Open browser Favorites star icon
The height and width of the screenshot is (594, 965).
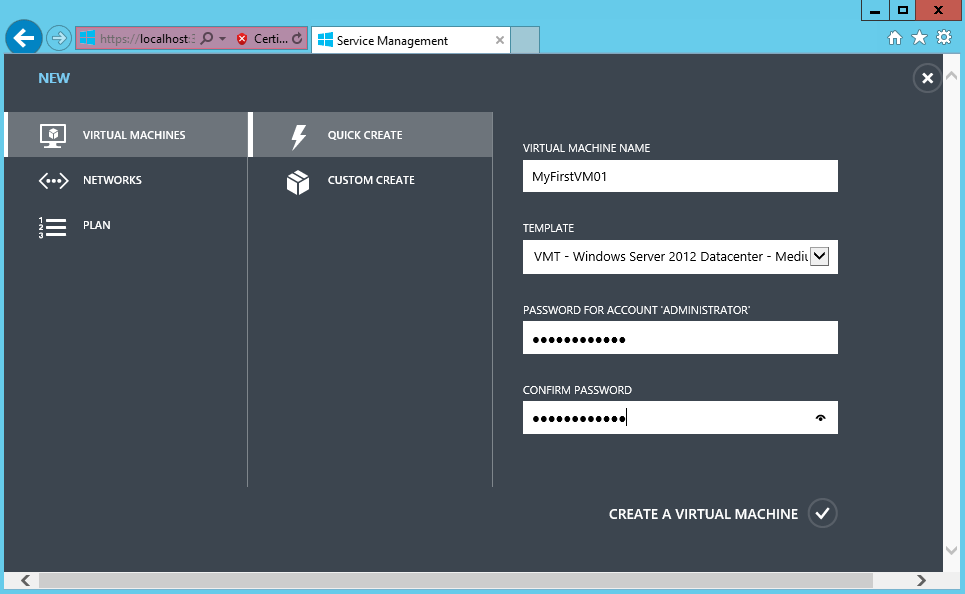coord(919,38)
